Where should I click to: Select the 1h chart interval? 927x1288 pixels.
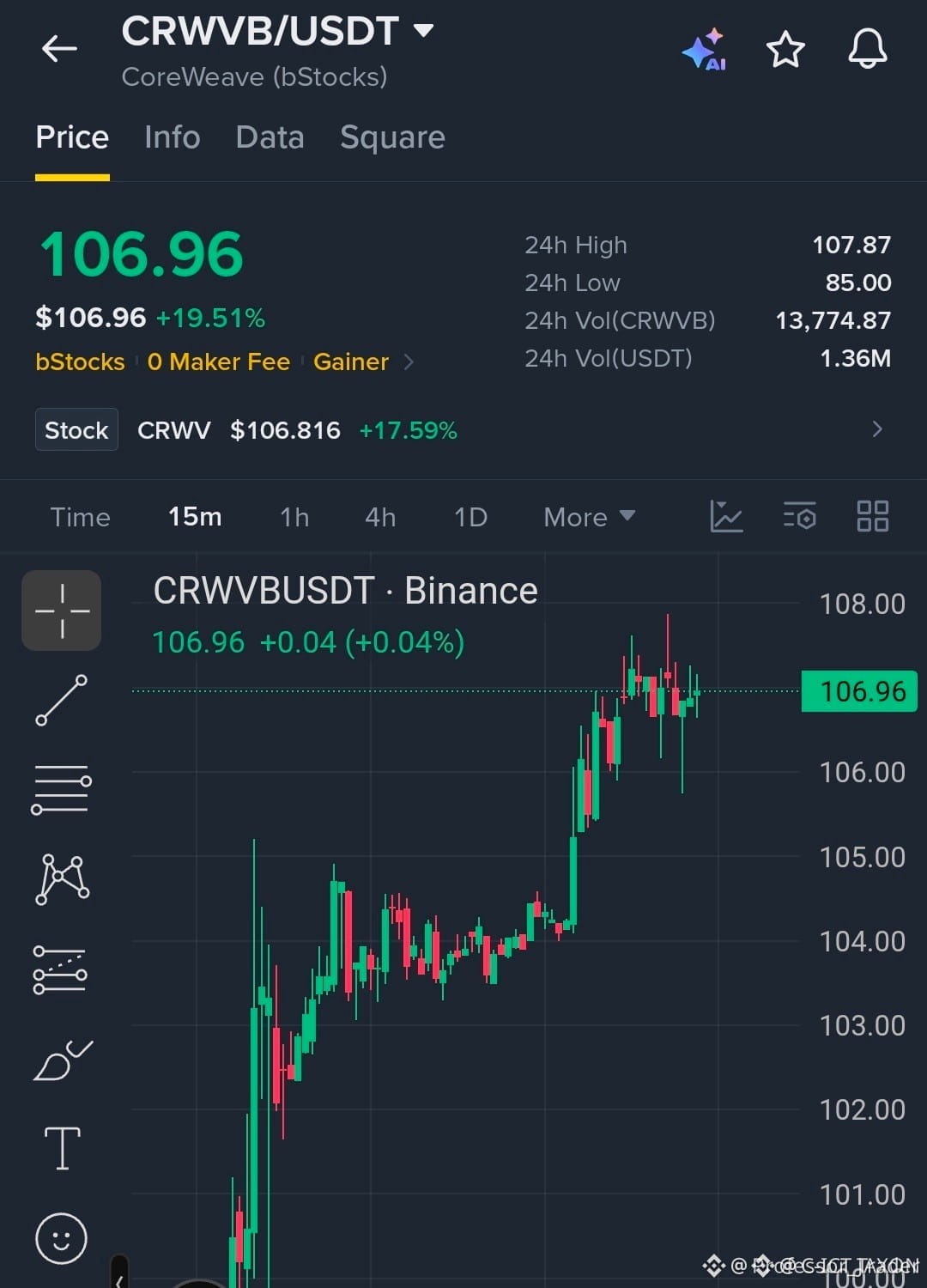(294, 517)
